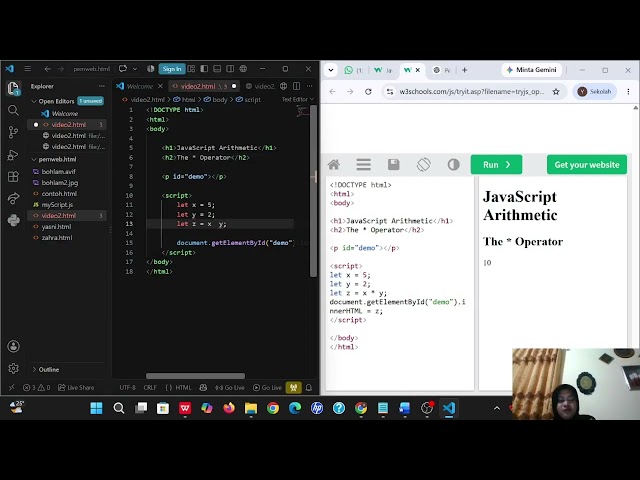640x480 pixels.
Task: Toggle W3Schools dark mode contrast icon
Action: pos(453,164)
